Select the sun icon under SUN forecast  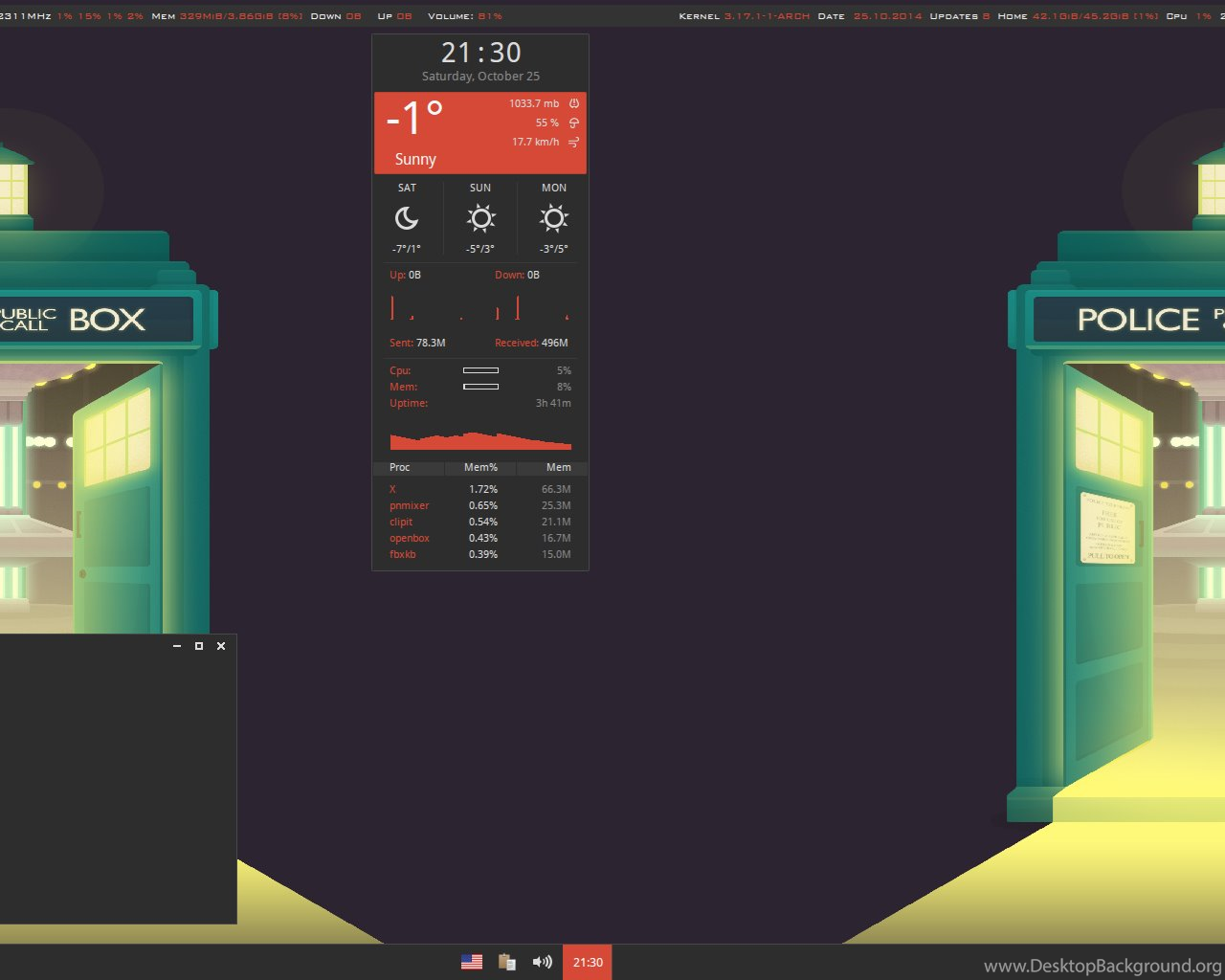(480, 219)
